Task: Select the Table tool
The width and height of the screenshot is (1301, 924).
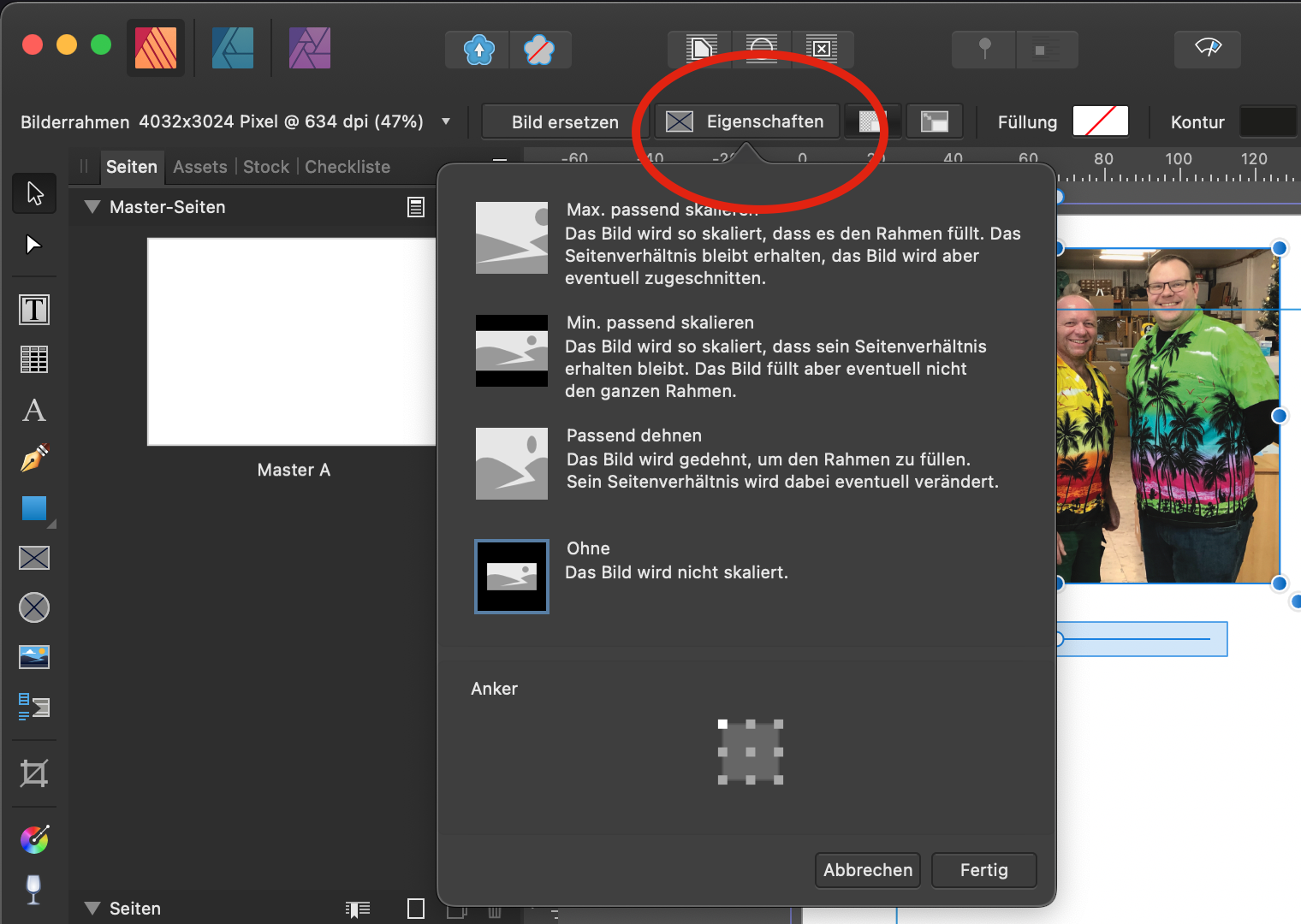Action: click(34, 359)
